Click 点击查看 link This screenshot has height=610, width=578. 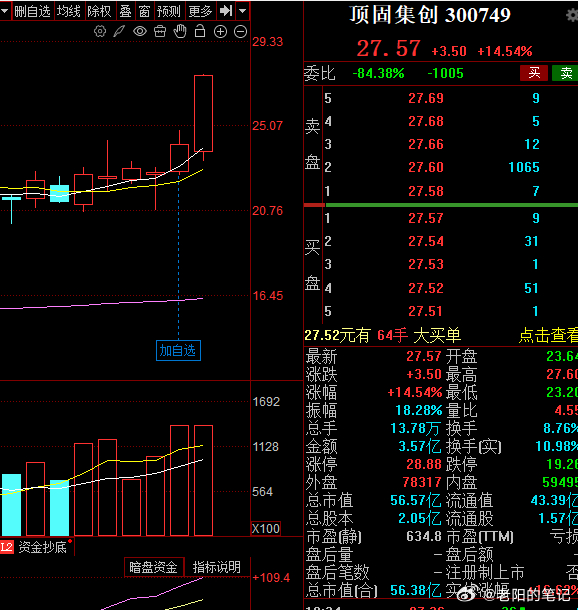click(548, 335)
